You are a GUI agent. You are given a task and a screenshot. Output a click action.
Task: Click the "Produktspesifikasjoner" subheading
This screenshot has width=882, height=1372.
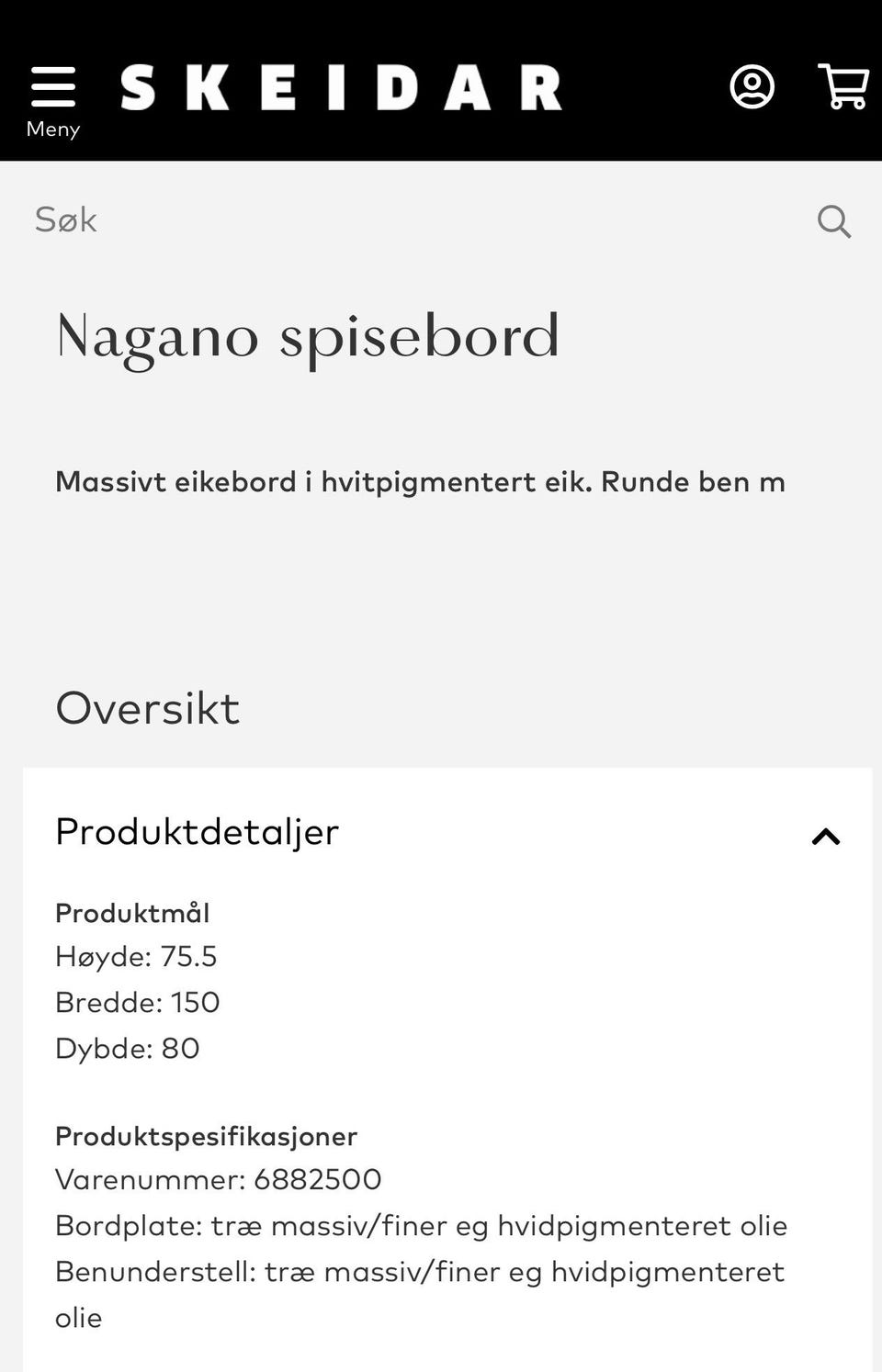pyautogui.click(x=207, y=1136)
